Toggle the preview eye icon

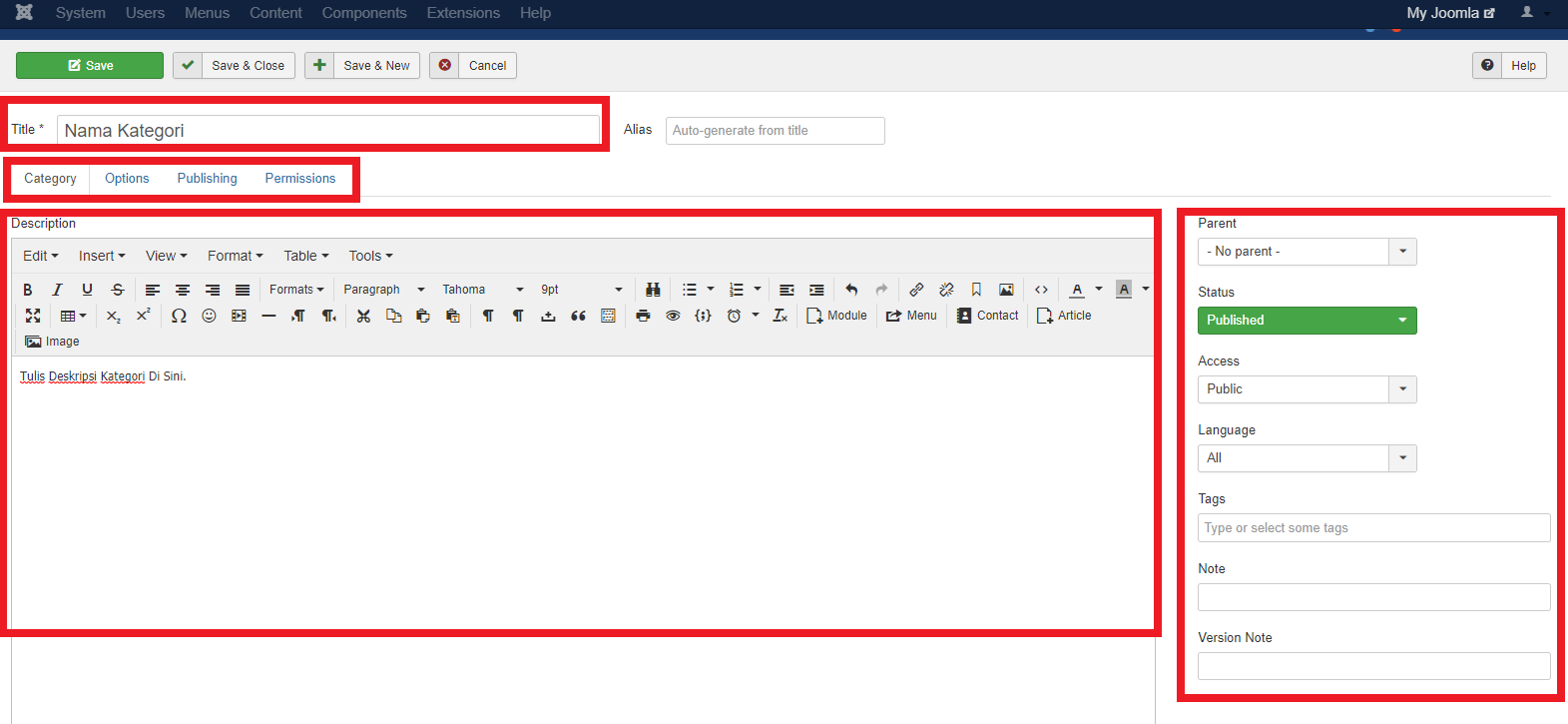673,316
